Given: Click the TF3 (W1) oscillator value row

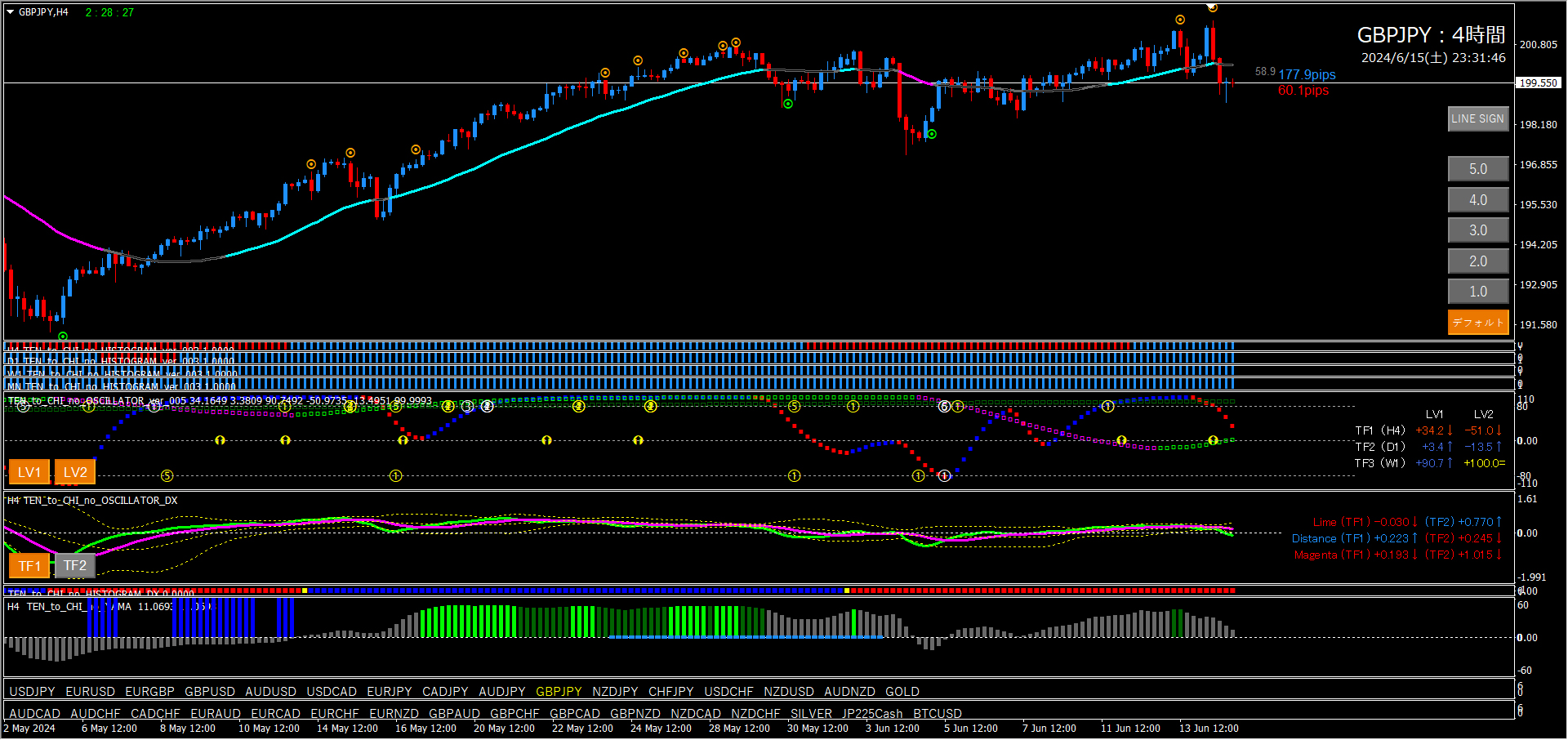Looking at the screenshot, I should tap(1430, 463).
